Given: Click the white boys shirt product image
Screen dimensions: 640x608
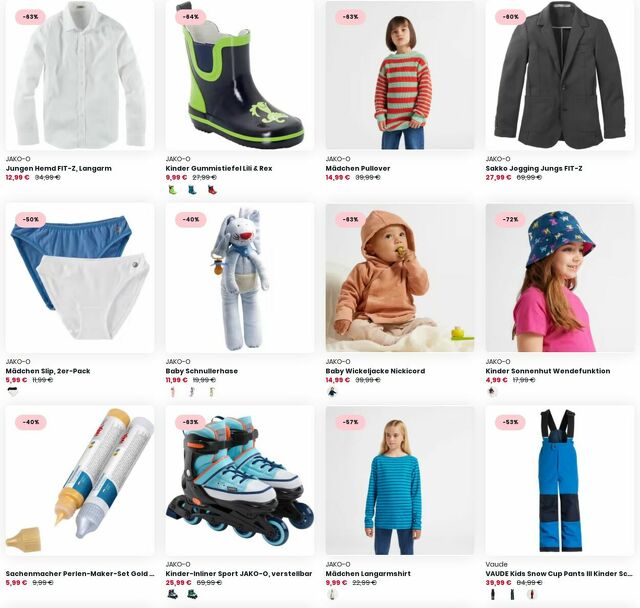Looking at the screenshot, I should coord(80,75).
